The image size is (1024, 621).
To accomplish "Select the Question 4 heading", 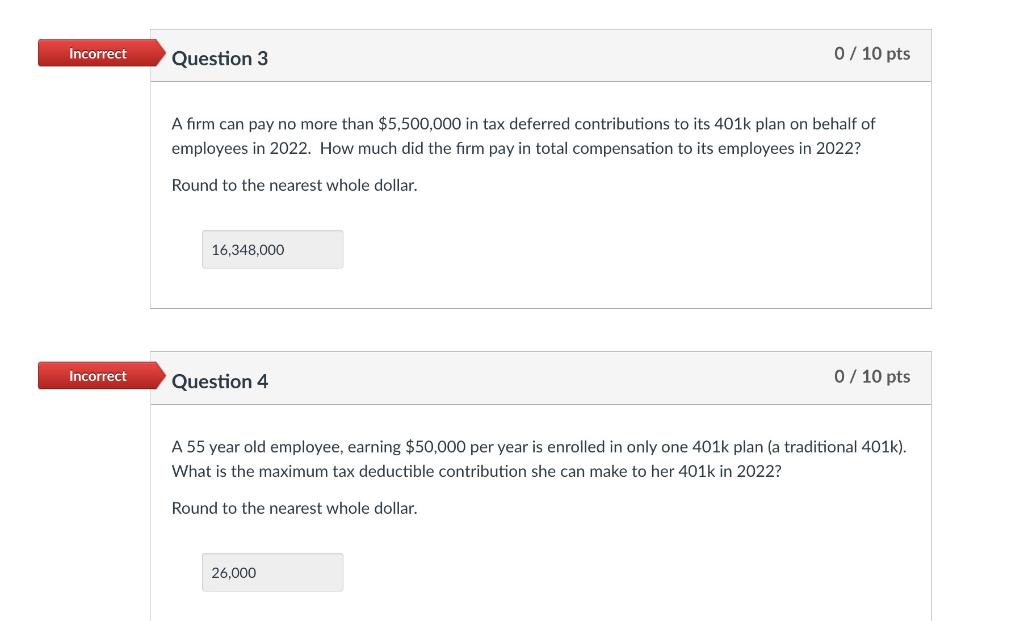I will [220, 381].
